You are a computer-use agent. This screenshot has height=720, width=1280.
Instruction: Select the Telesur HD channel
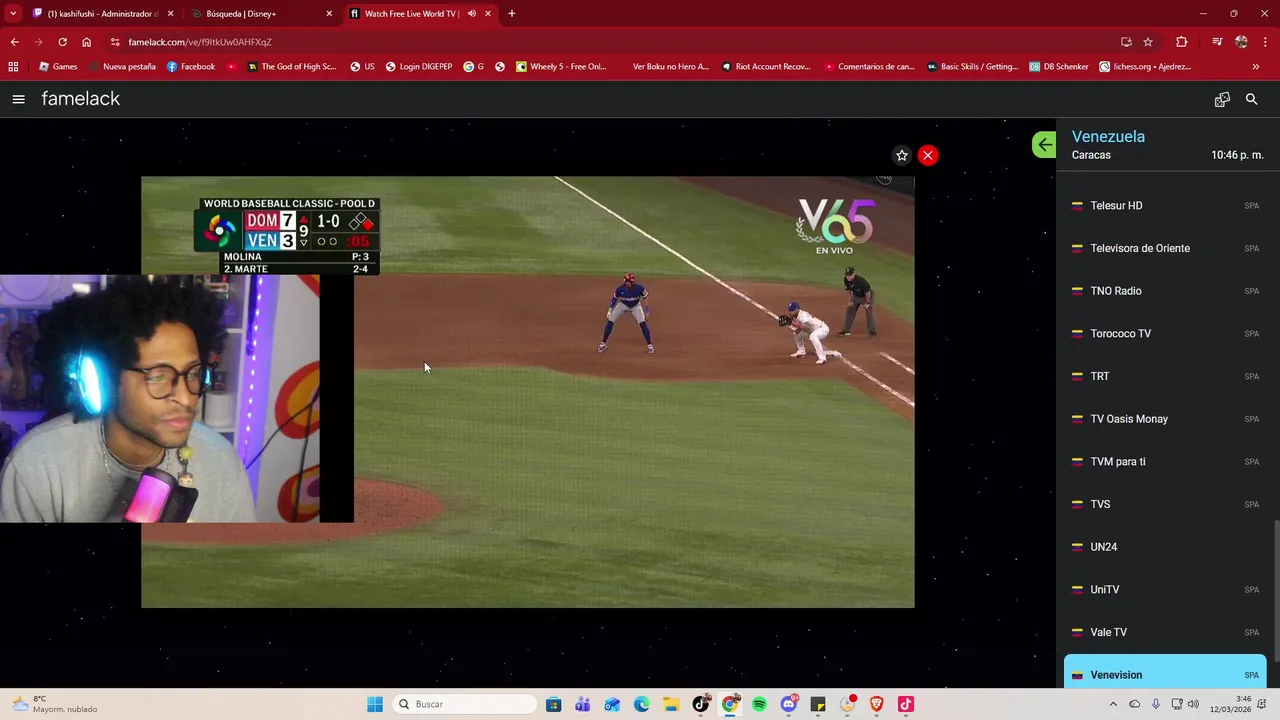(1165, 205)
